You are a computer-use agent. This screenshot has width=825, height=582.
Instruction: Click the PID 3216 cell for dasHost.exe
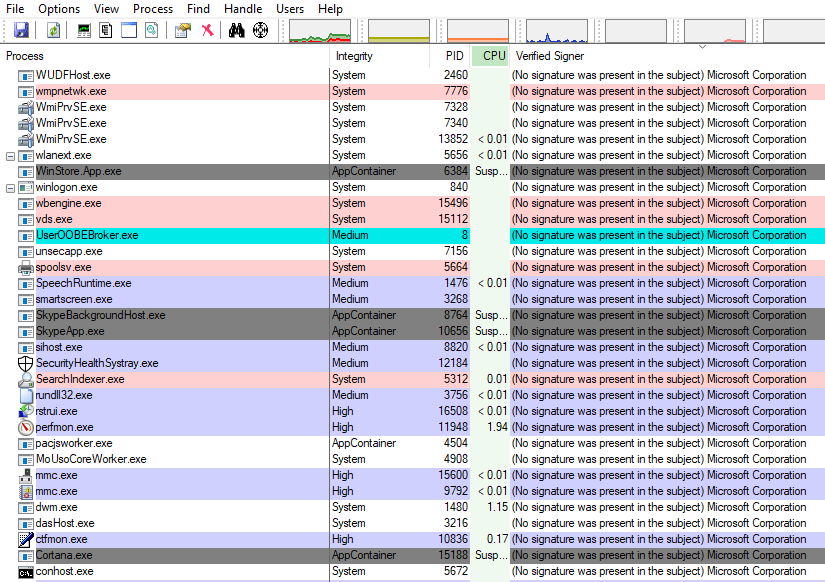(x=456, y=524)
